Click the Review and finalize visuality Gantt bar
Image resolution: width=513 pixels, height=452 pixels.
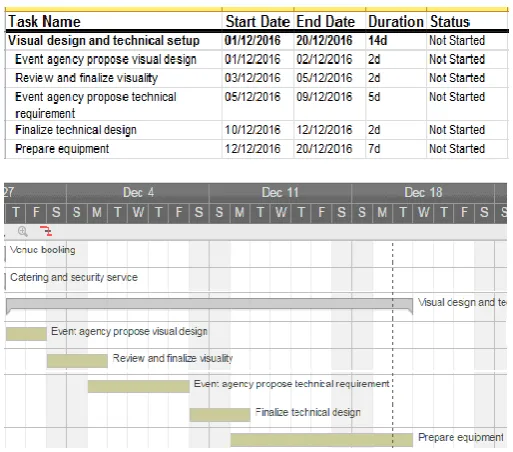point(77,361)
